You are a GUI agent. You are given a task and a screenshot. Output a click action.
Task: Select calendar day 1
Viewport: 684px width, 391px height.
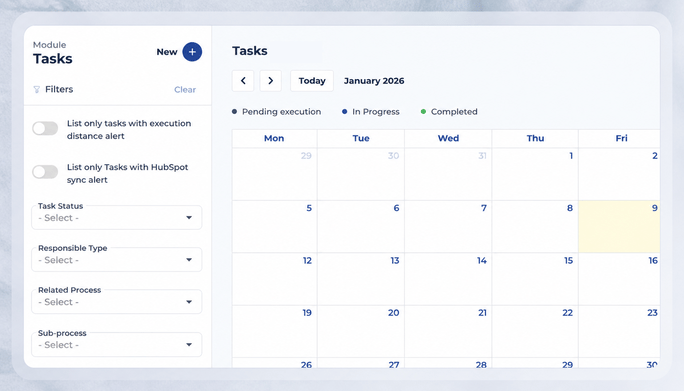pyautogui.click(x=535, y=174)
